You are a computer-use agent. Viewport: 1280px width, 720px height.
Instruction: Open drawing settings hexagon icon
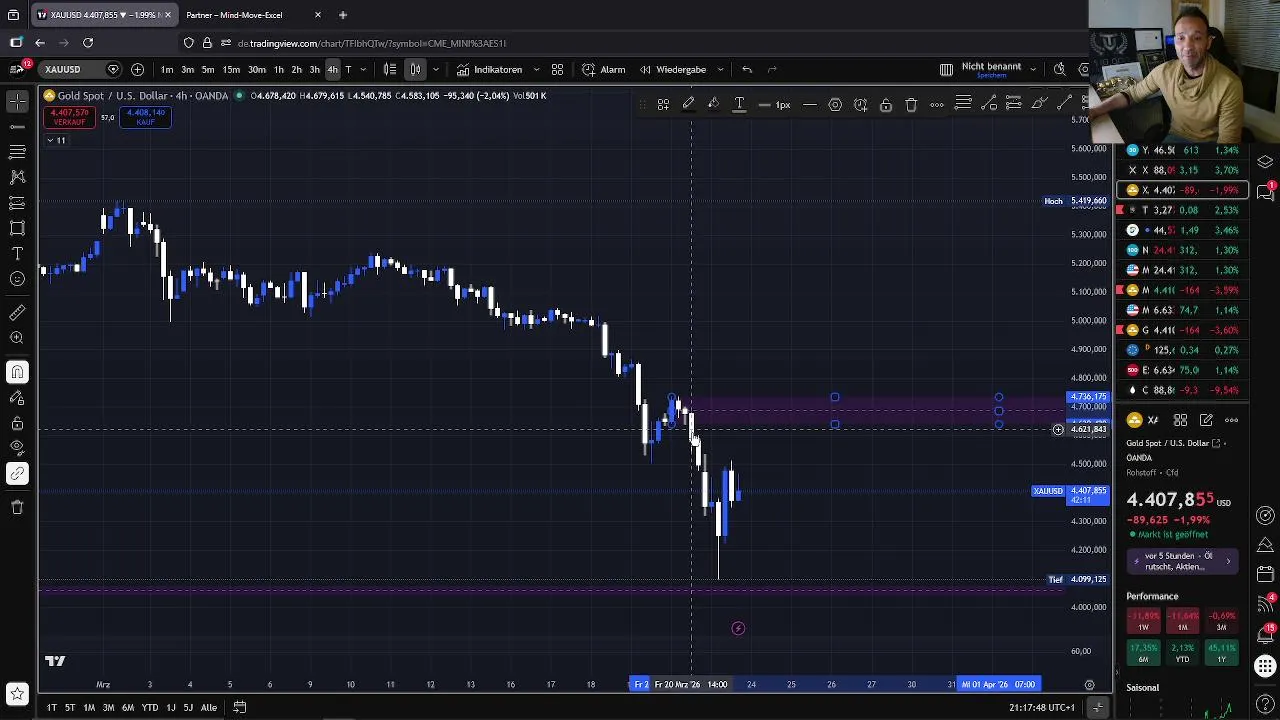(835, 104)
